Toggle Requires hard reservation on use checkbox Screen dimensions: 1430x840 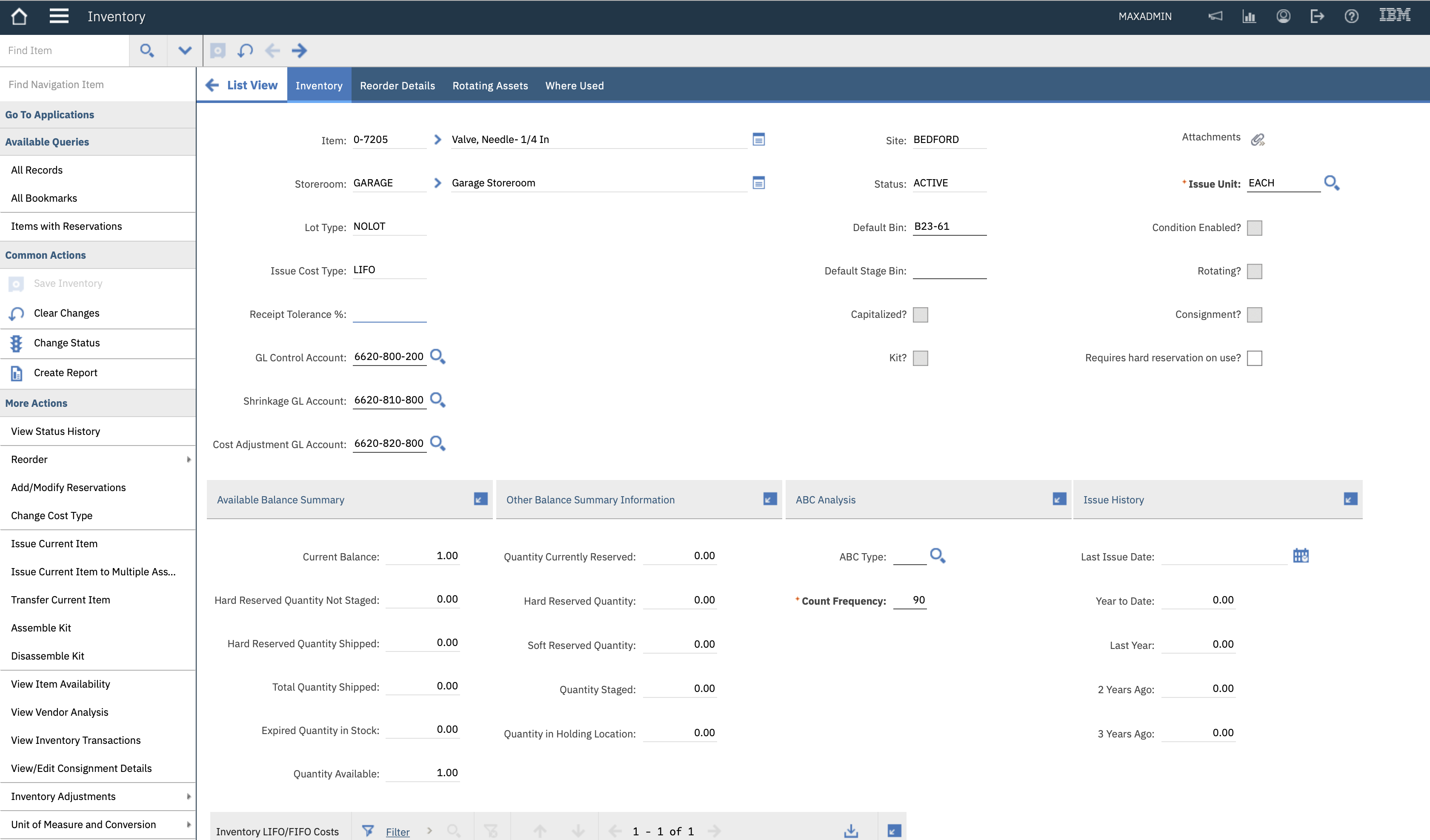coord(1254,358)
